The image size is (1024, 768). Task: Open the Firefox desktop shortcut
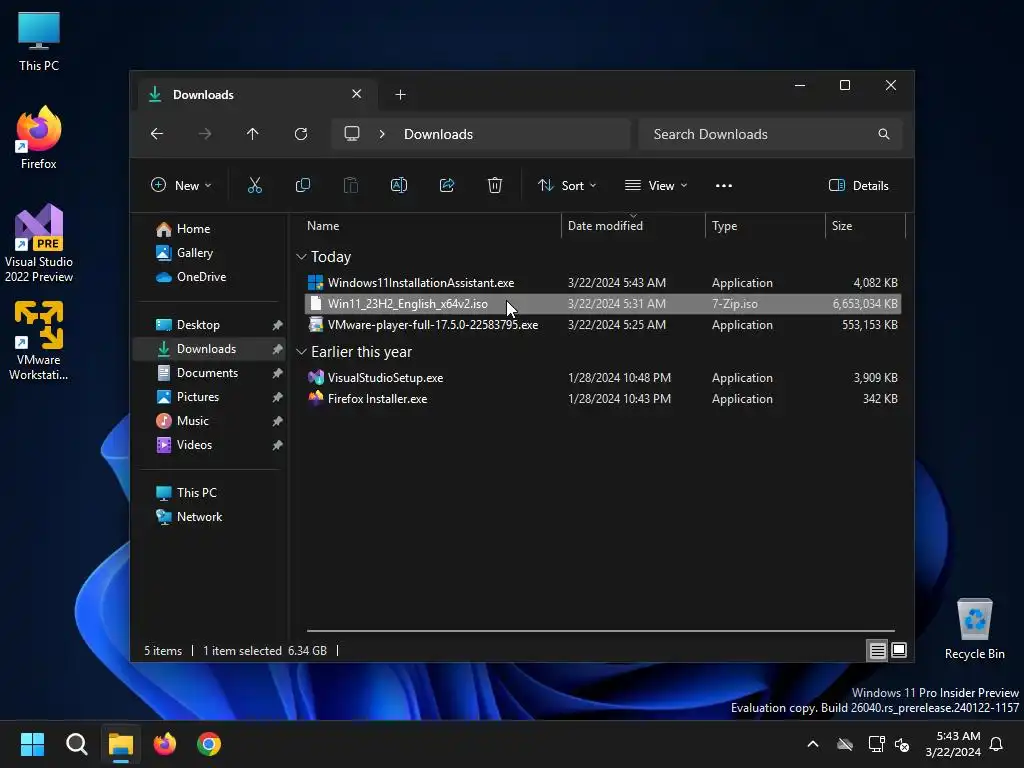(39, 138)
